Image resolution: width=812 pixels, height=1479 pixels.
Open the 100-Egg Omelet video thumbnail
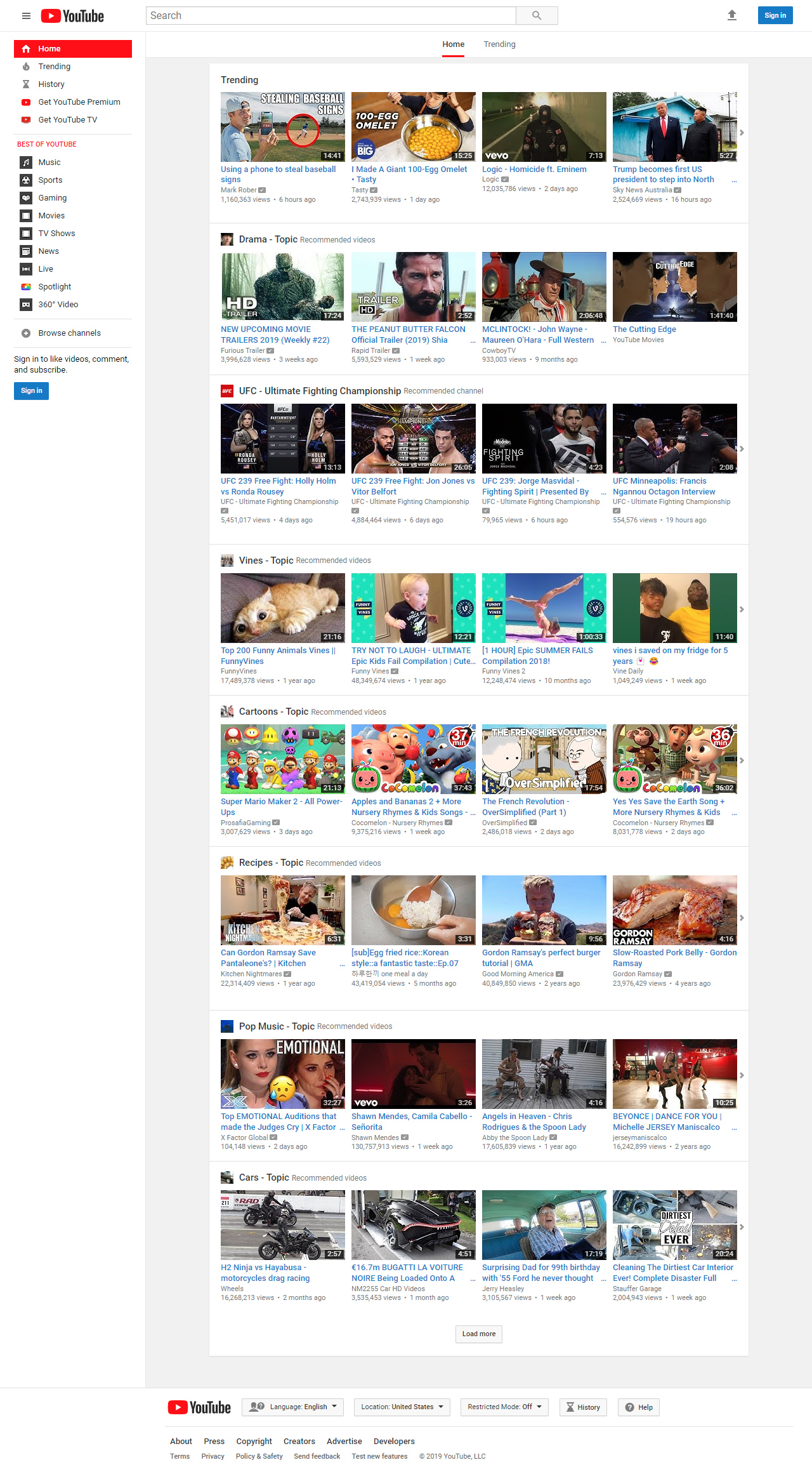click(414, 127)
